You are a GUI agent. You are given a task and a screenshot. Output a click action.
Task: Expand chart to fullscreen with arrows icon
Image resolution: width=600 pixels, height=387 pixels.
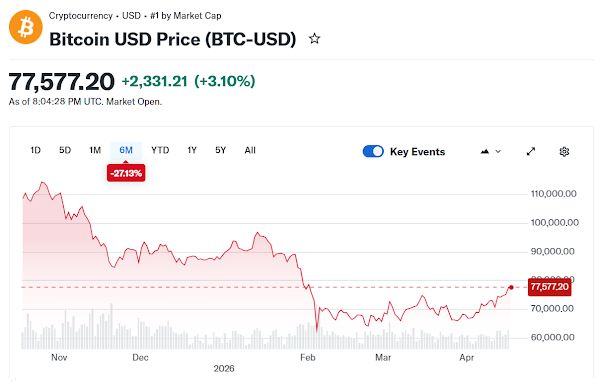point(531,152)
